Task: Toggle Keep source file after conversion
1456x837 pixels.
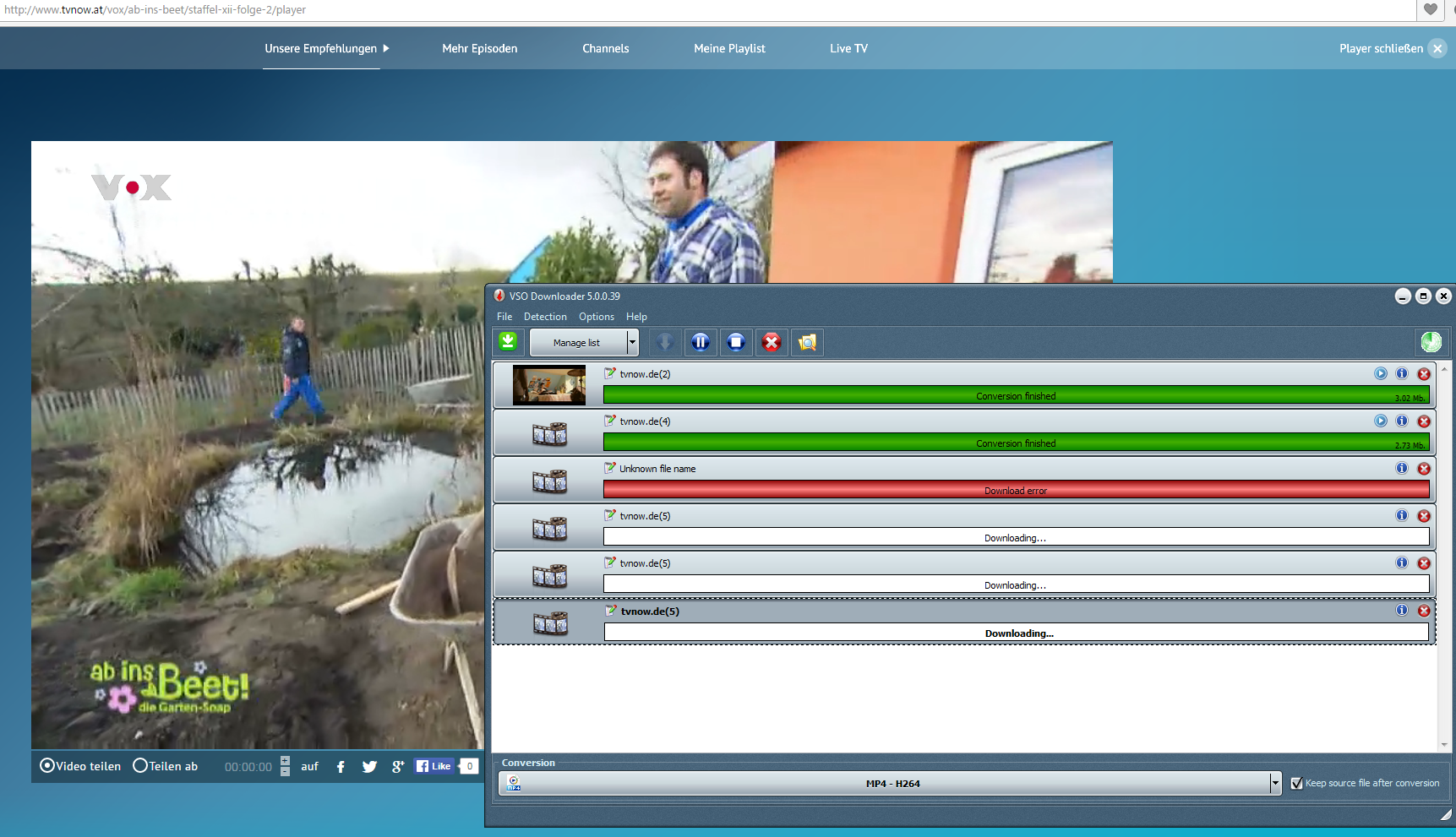Action: pyautogui.click(x=1296, y=783)
